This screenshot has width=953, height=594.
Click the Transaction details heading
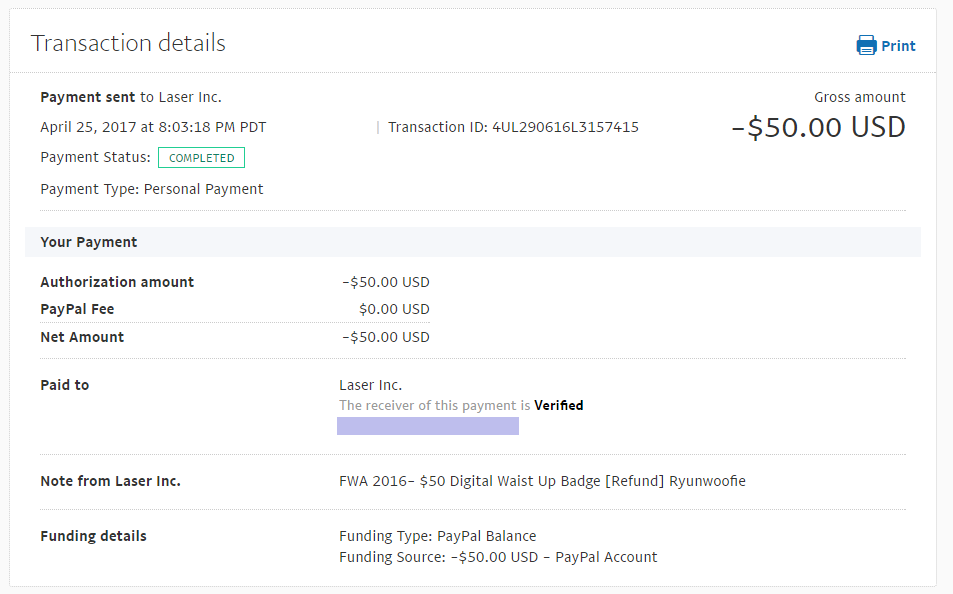point(128,43)
